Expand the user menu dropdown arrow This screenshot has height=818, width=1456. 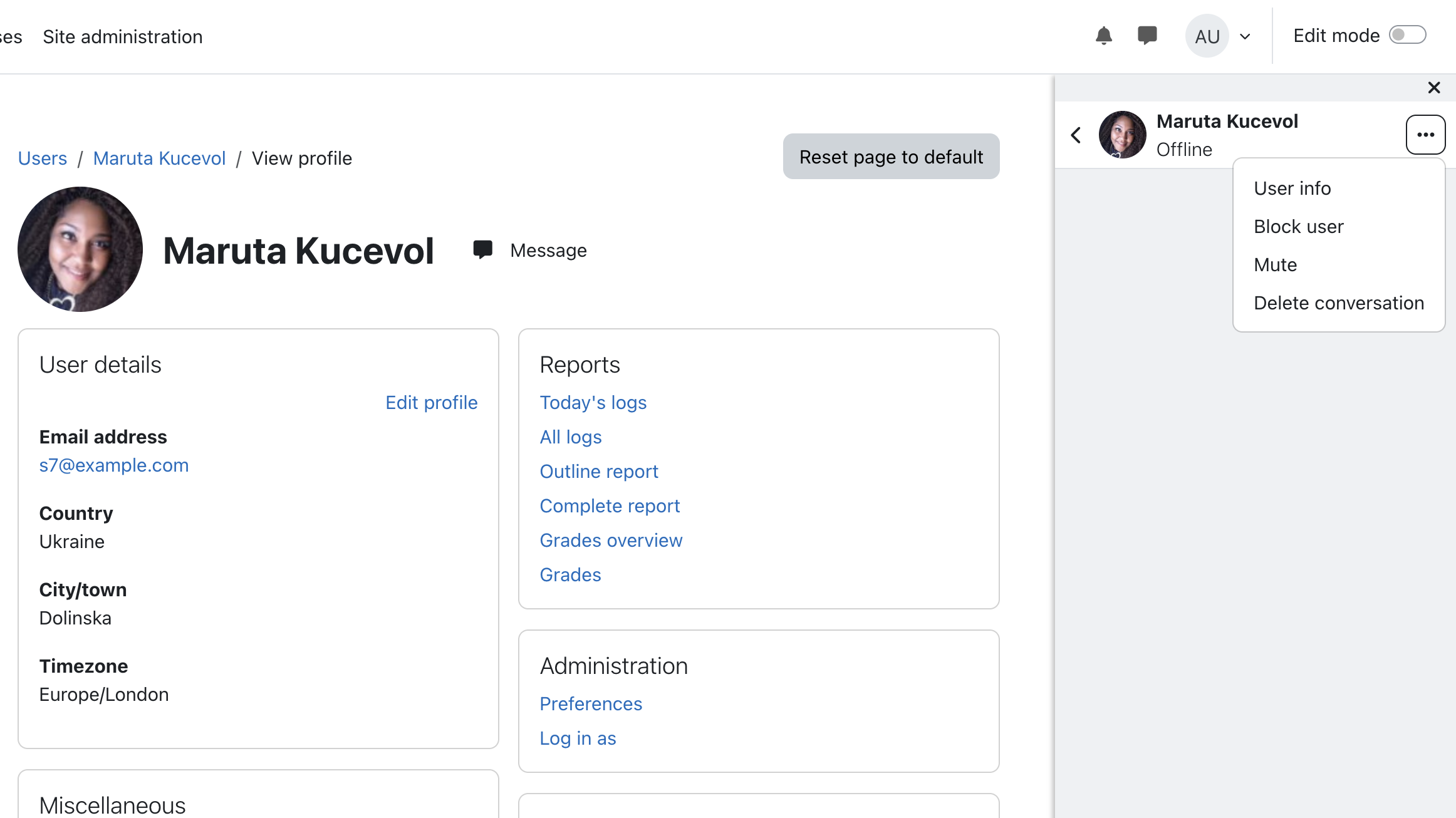(x=1245, y=36)
